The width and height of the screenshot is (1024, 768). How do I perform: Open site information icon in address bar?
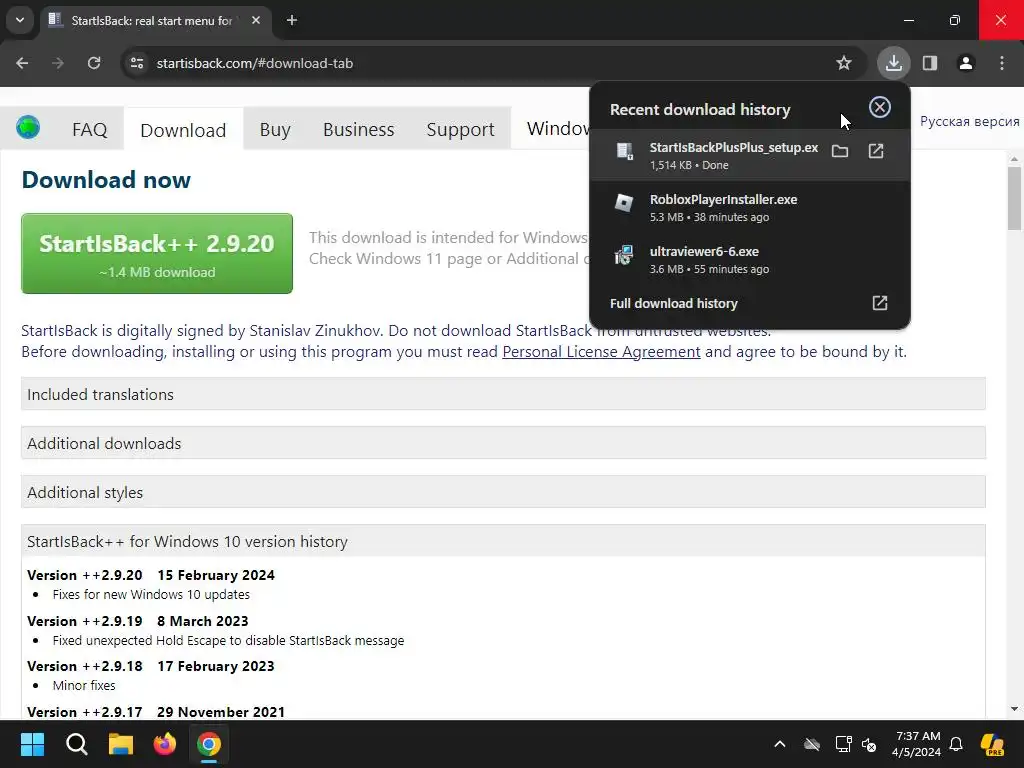pyautogui.click(x=137, y=63)
